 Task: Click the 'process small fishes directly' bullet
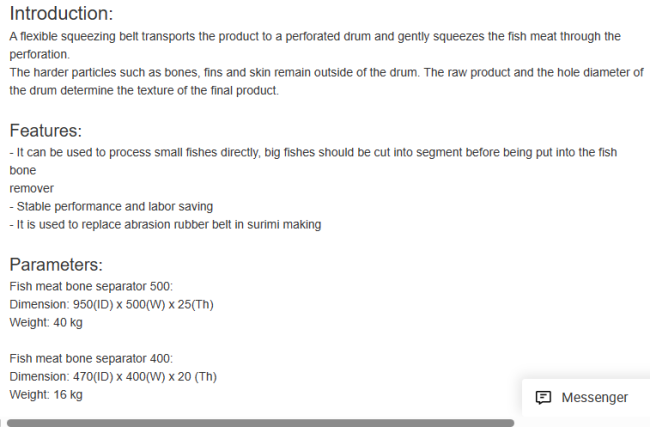click(313, 153)
